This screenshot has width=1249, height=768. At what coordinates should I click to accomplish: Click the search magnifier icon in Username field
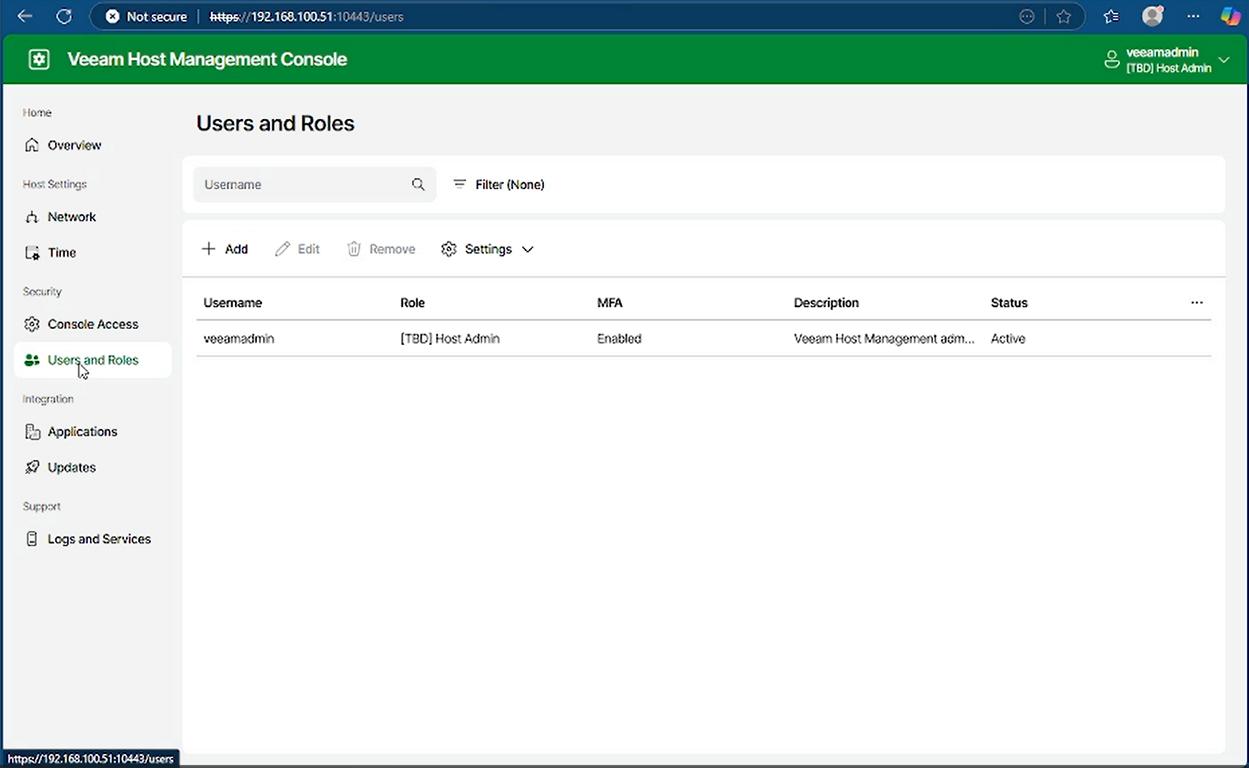(418, 185)
